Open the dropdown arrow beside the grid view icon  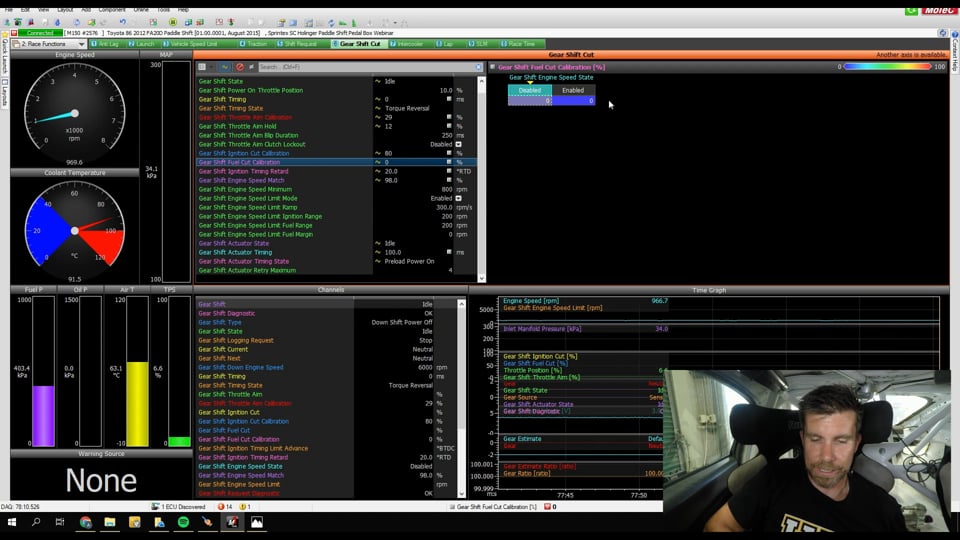pos(211,67)
